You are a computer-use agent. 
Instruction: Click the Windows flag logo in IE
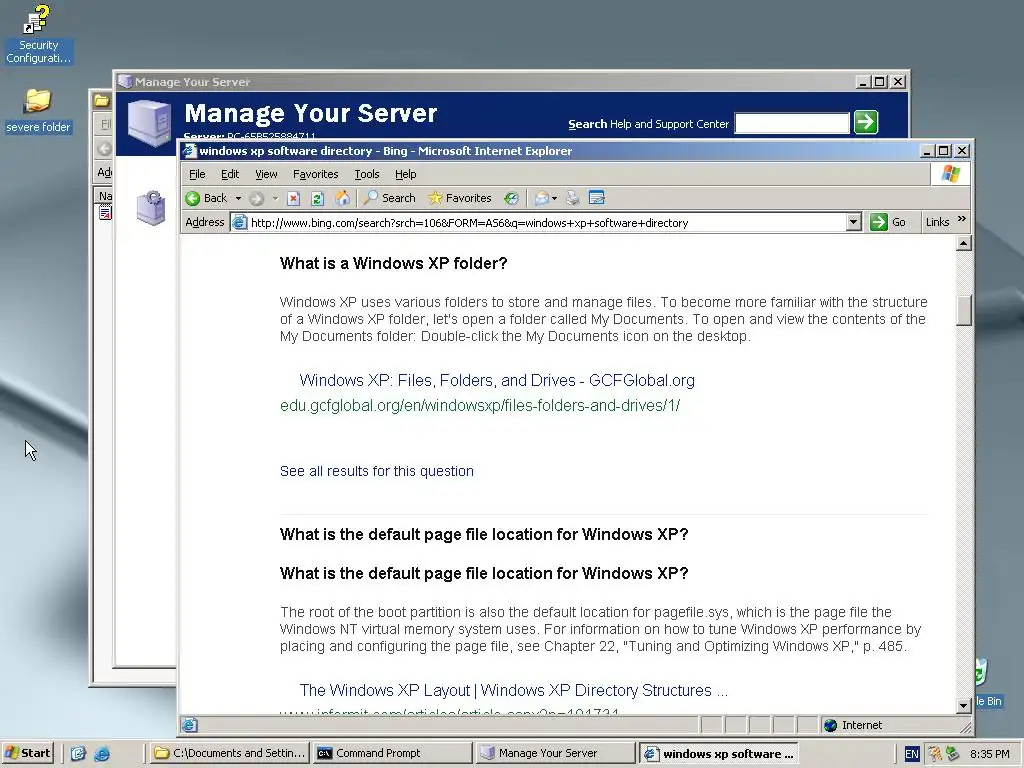pos(950,174)
